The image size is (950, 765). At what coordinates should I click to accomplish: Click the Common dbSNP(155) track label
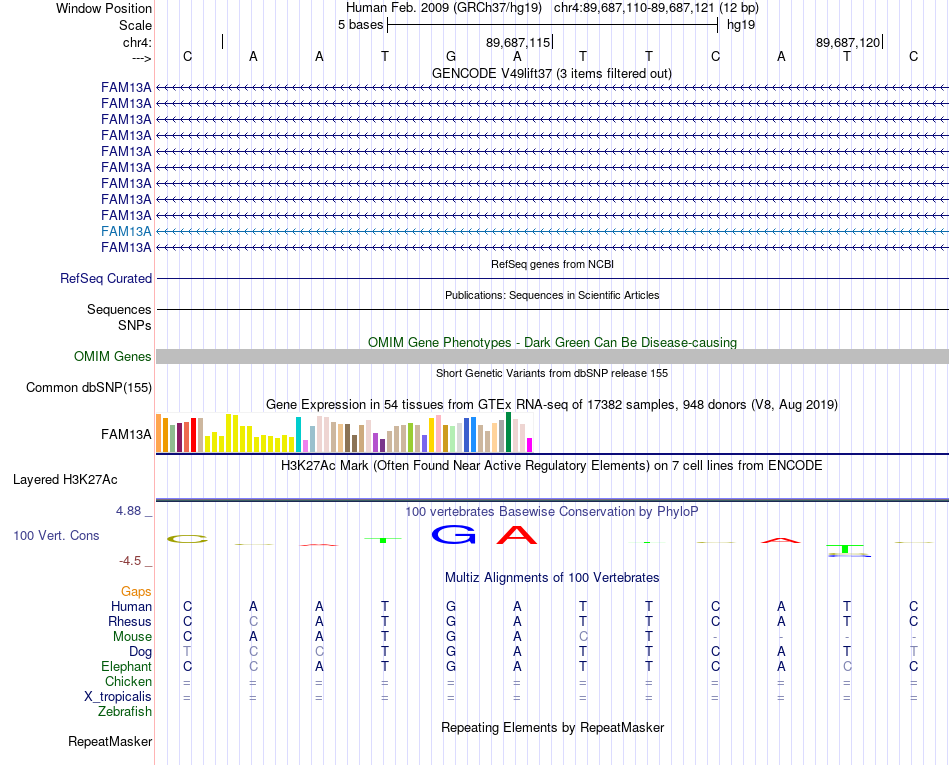click(88, 388)
